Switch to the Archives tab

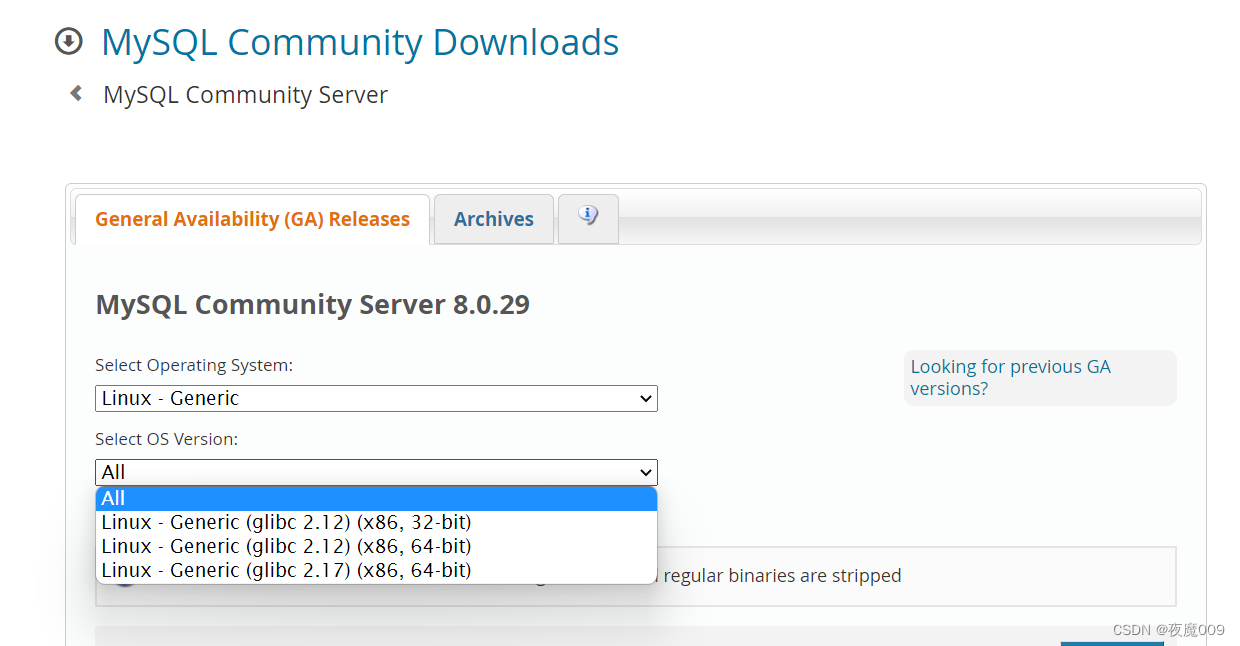(x=493, y=218)
